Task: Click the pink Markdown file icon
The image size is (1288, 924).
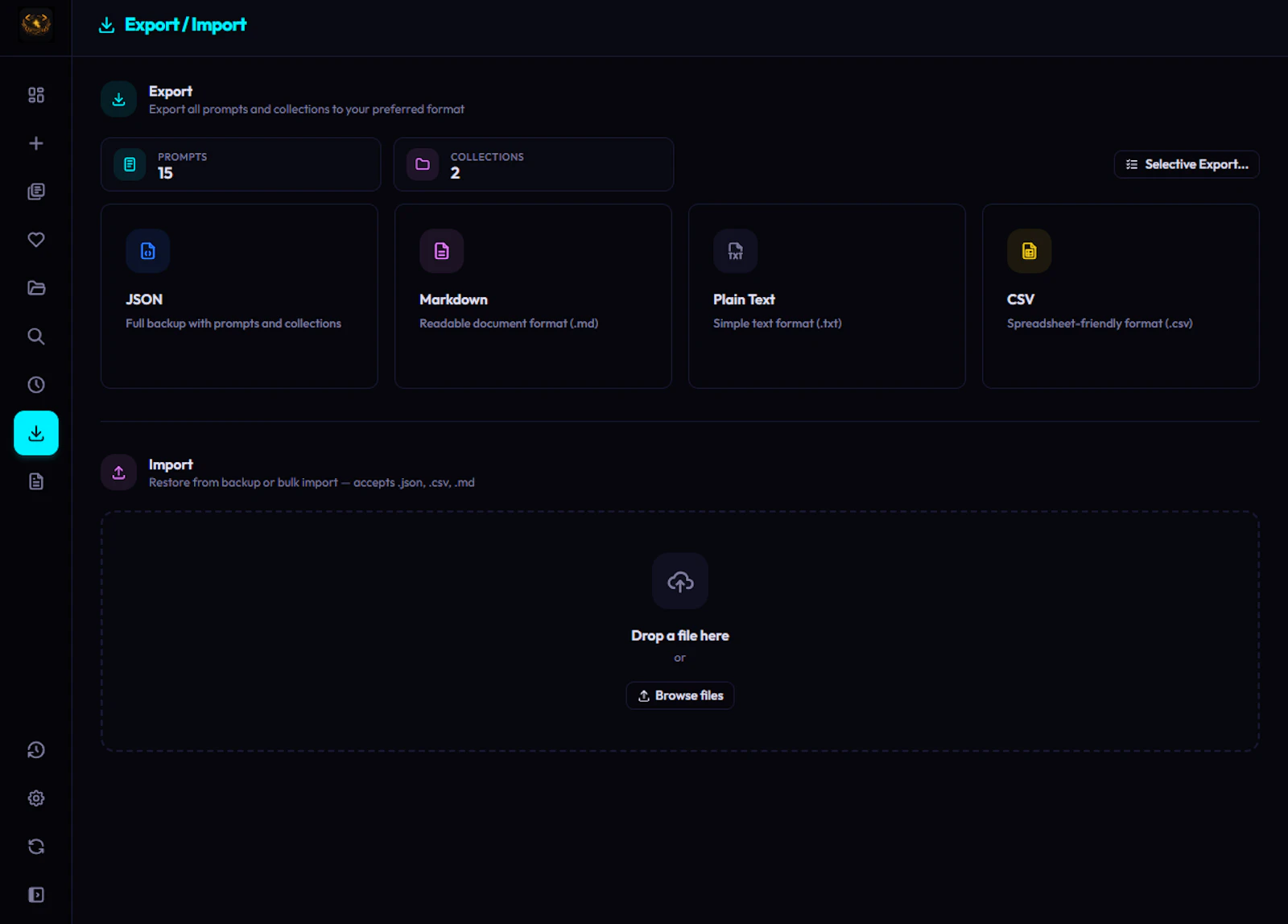Action: [x=442, y=251]
